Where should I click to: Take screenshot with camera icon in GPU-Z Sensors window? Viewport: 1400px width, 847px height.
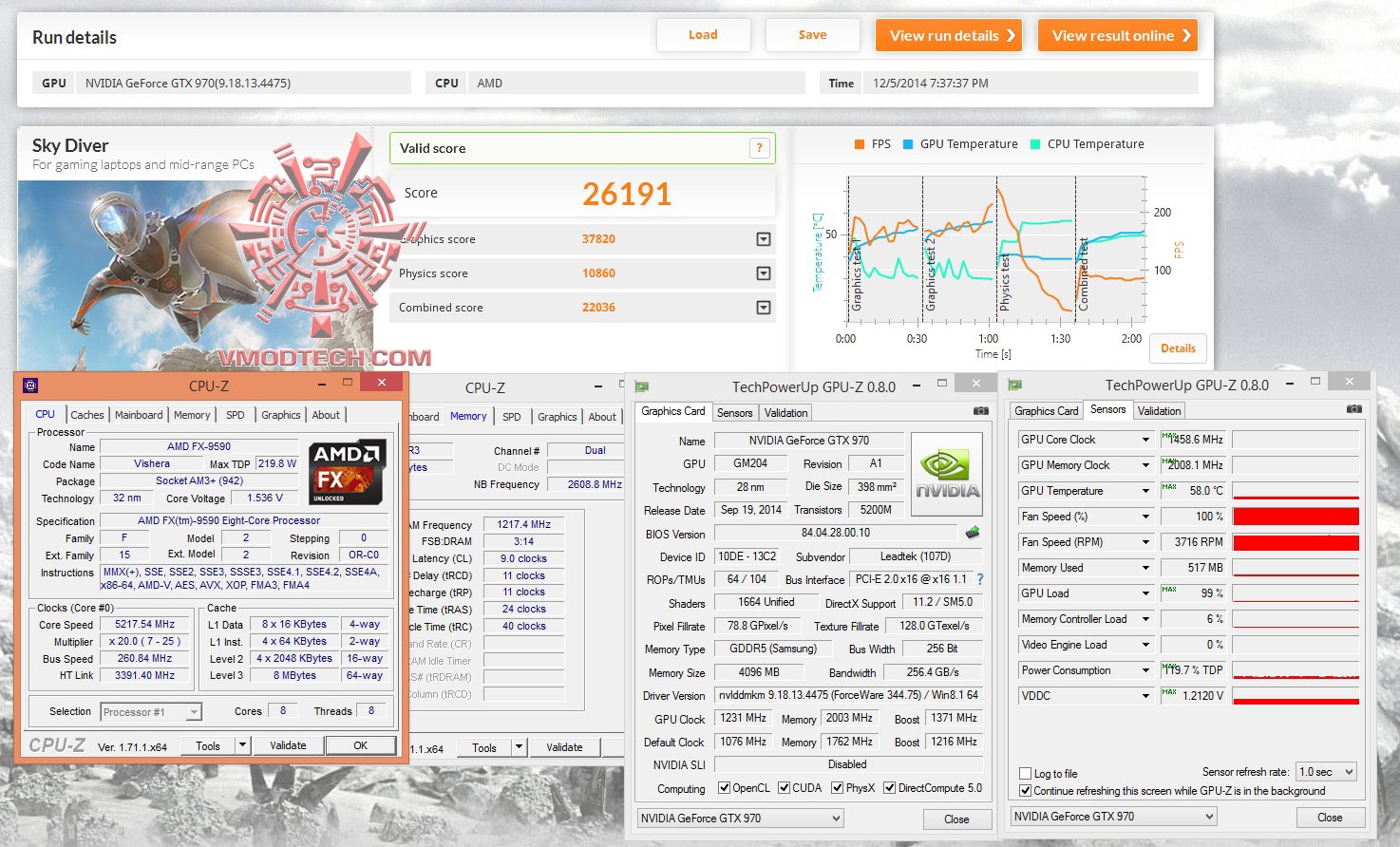[x=1353, y=409]
